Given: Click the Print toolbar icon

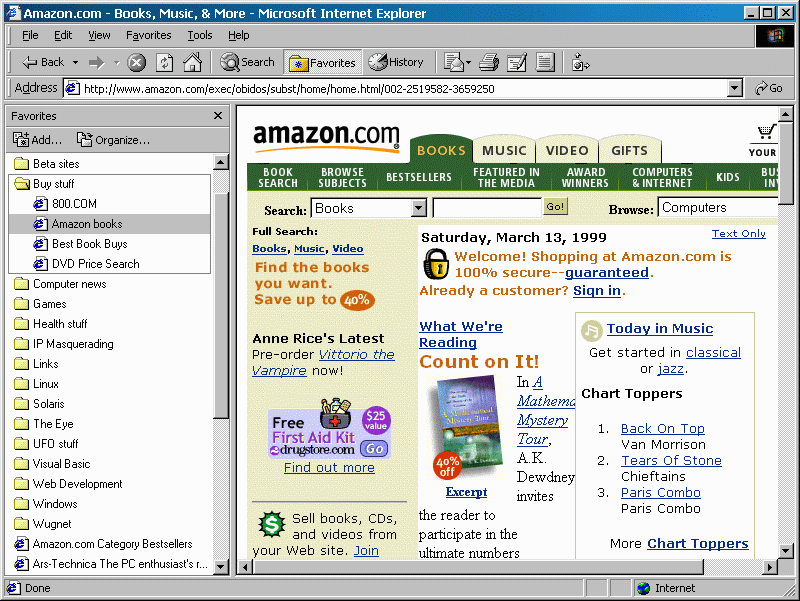Looking at the screenshot, I should [x=488, y=62].
